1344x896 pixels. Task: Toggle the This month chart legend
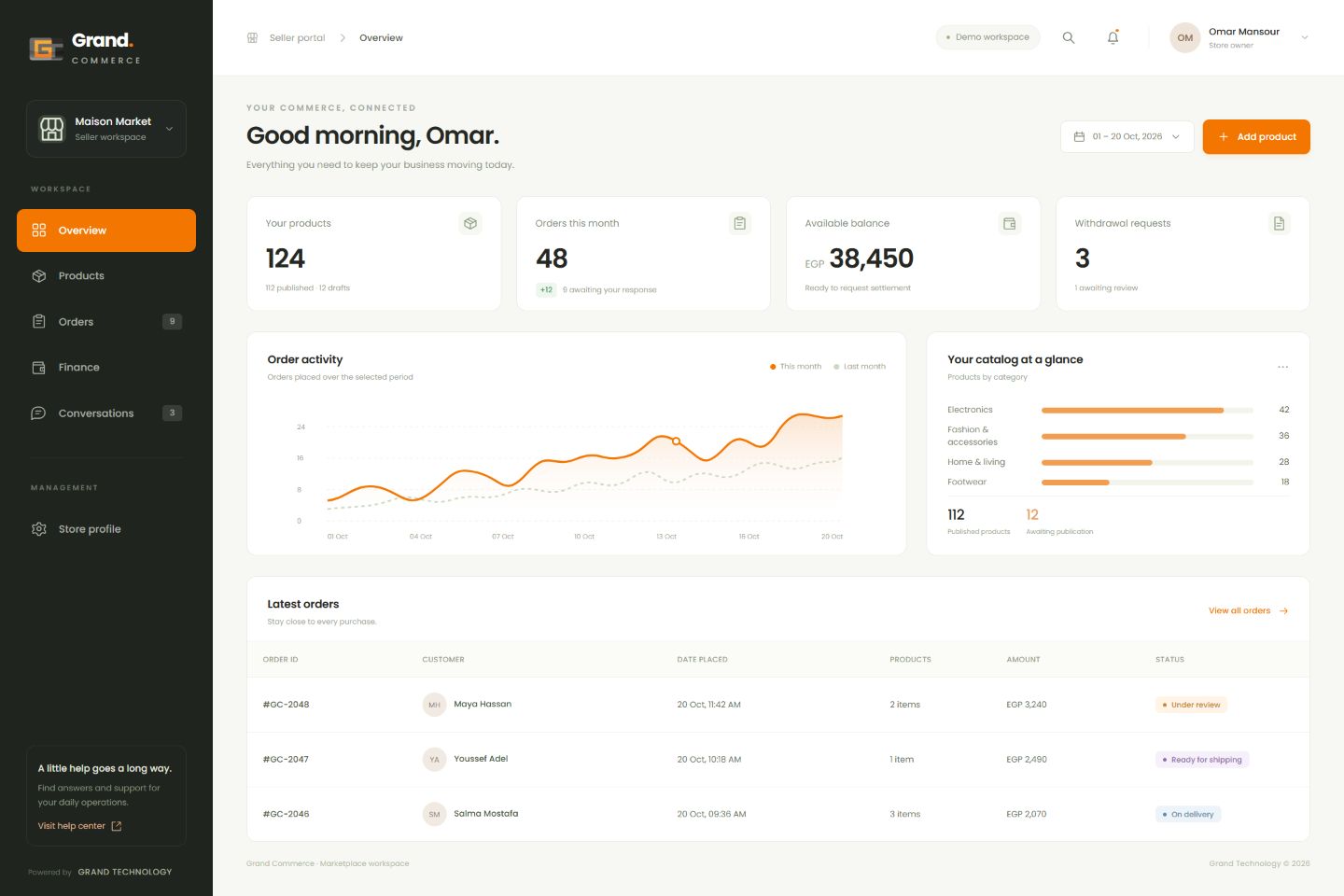tap(795, 367)
